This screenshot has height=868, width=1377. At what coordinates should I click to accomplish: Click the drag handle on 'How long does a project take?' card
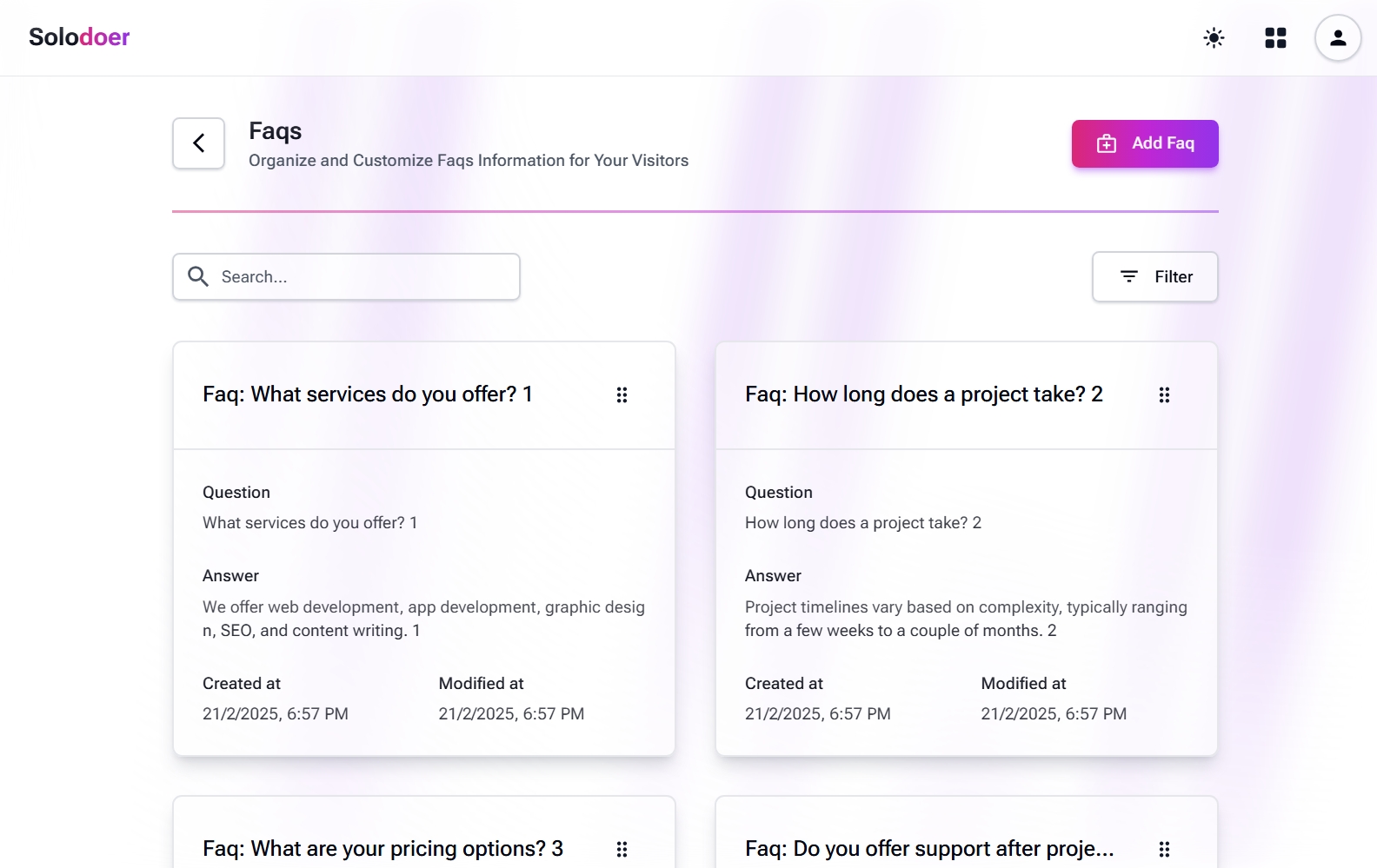(x=1165, y=394)
